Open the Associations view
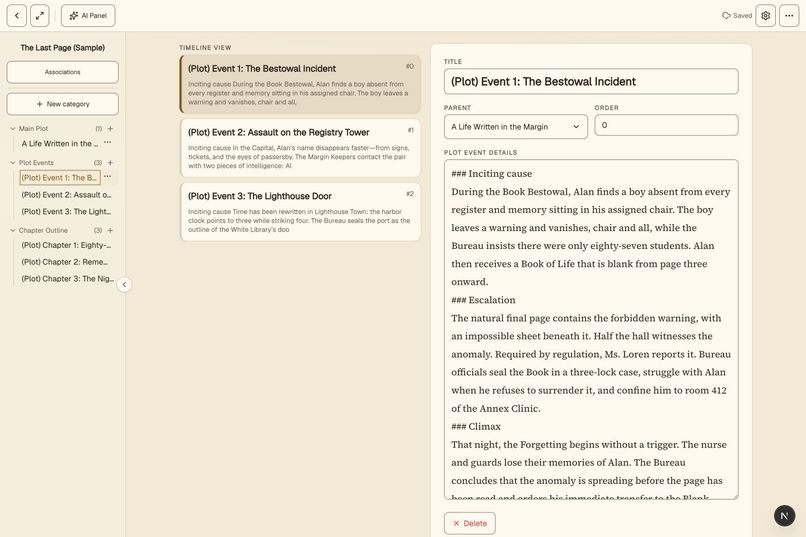 [x=63, y=72]
